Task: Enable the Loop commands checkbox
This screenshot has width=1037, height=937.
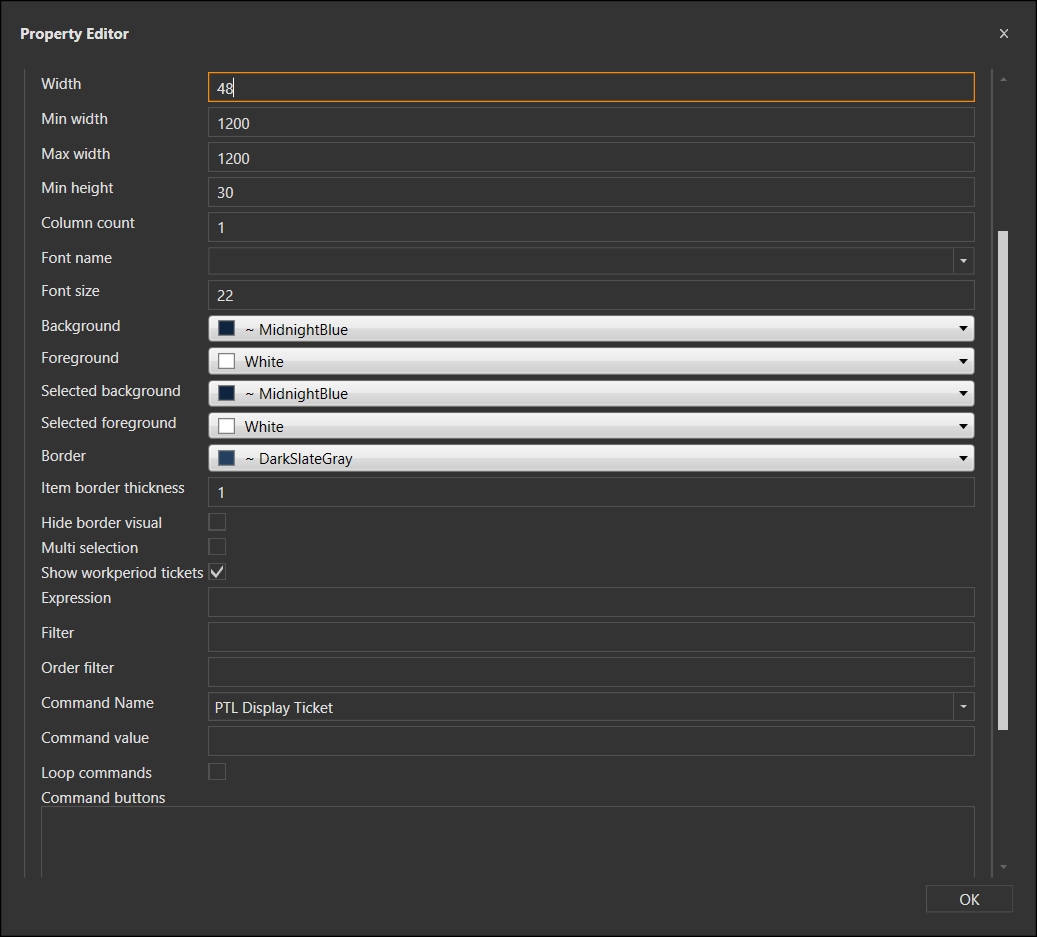Action: 217,772
